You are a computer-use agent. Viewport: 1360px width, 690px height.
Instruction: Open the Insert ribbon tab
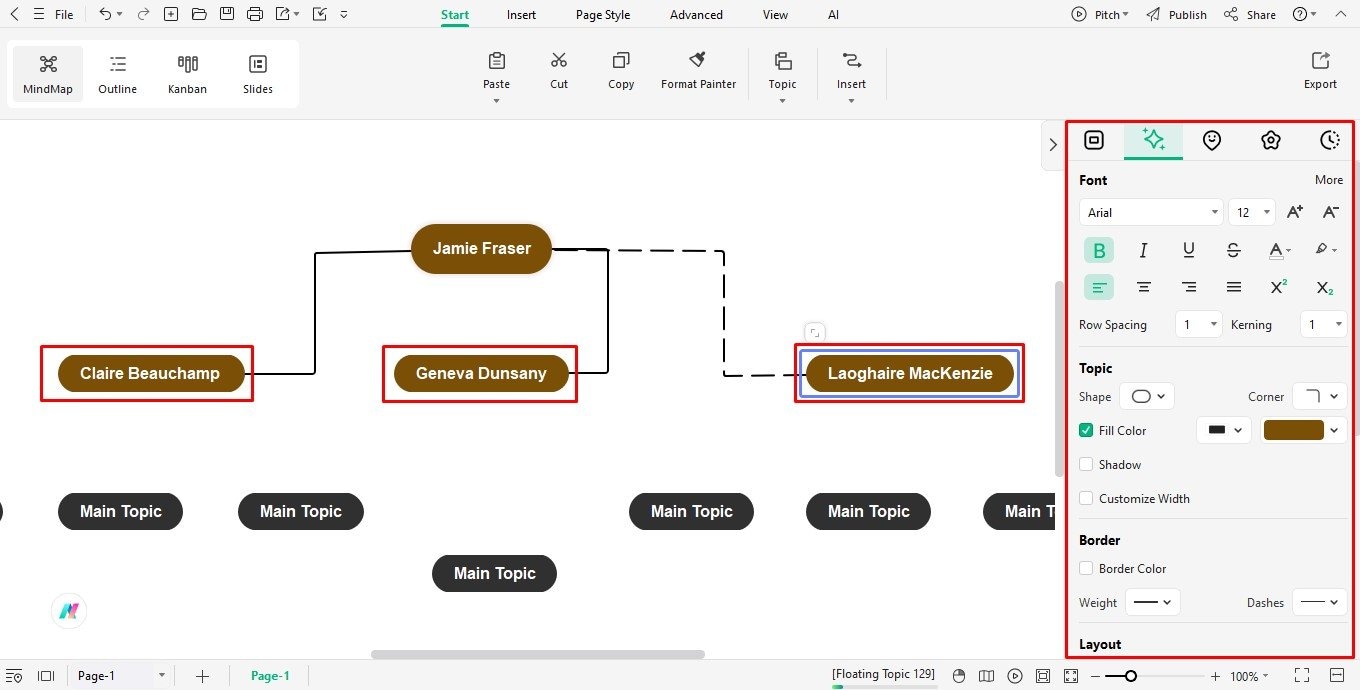click(521, 15)
